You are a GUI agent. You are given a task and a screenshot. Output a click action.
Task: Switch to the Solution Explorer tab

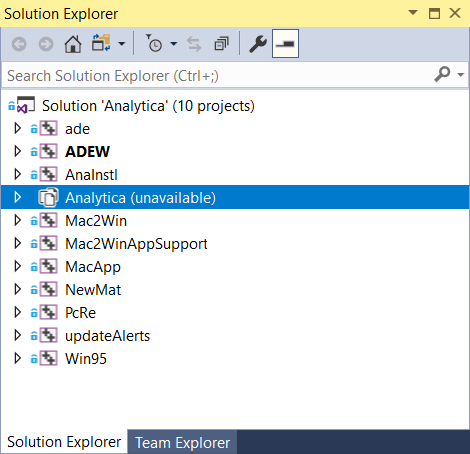pyautogui.click(x=64, y=442)
